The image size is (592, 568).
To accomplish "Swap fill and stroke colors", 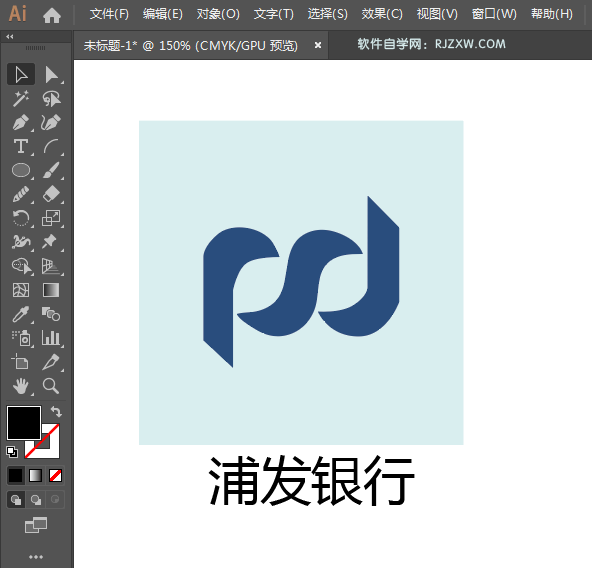I will (x=56, y=411).
